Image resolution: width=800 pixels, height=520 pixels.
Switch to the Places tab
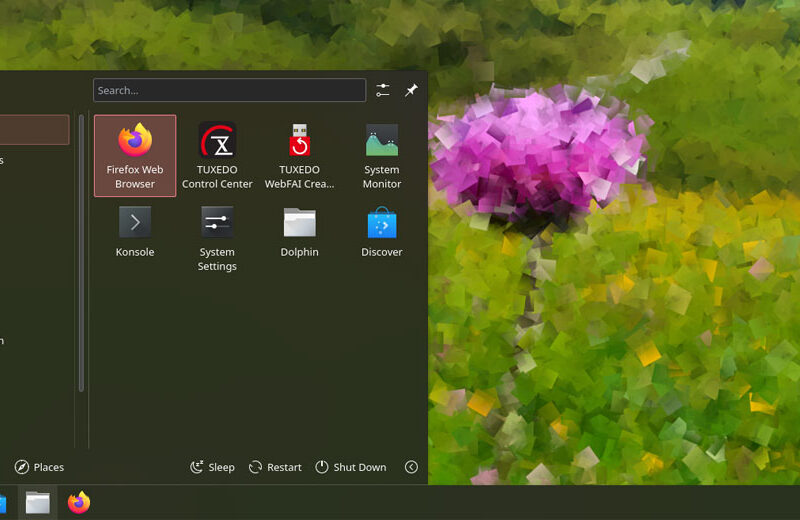[x=39, y=467]
